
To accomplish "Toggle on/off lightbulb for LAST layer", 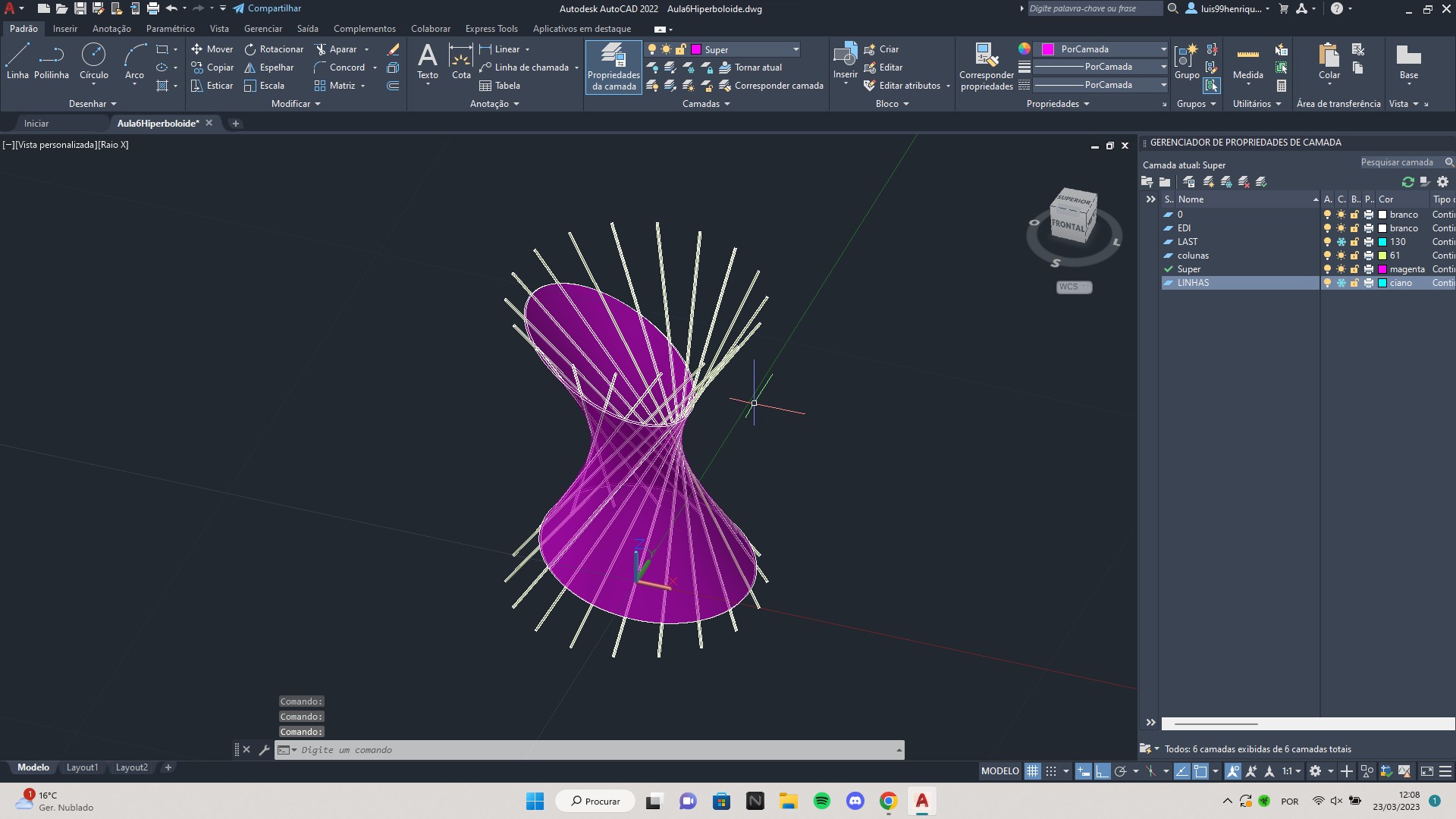I will [x=1327, y=242].
